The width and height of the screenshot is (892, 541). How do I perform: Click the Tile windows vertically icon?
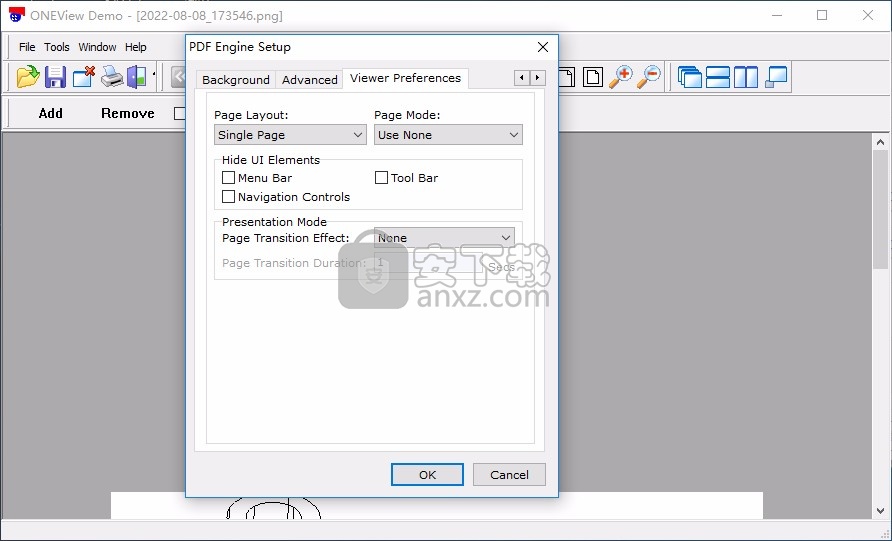(x=746, y=77)
